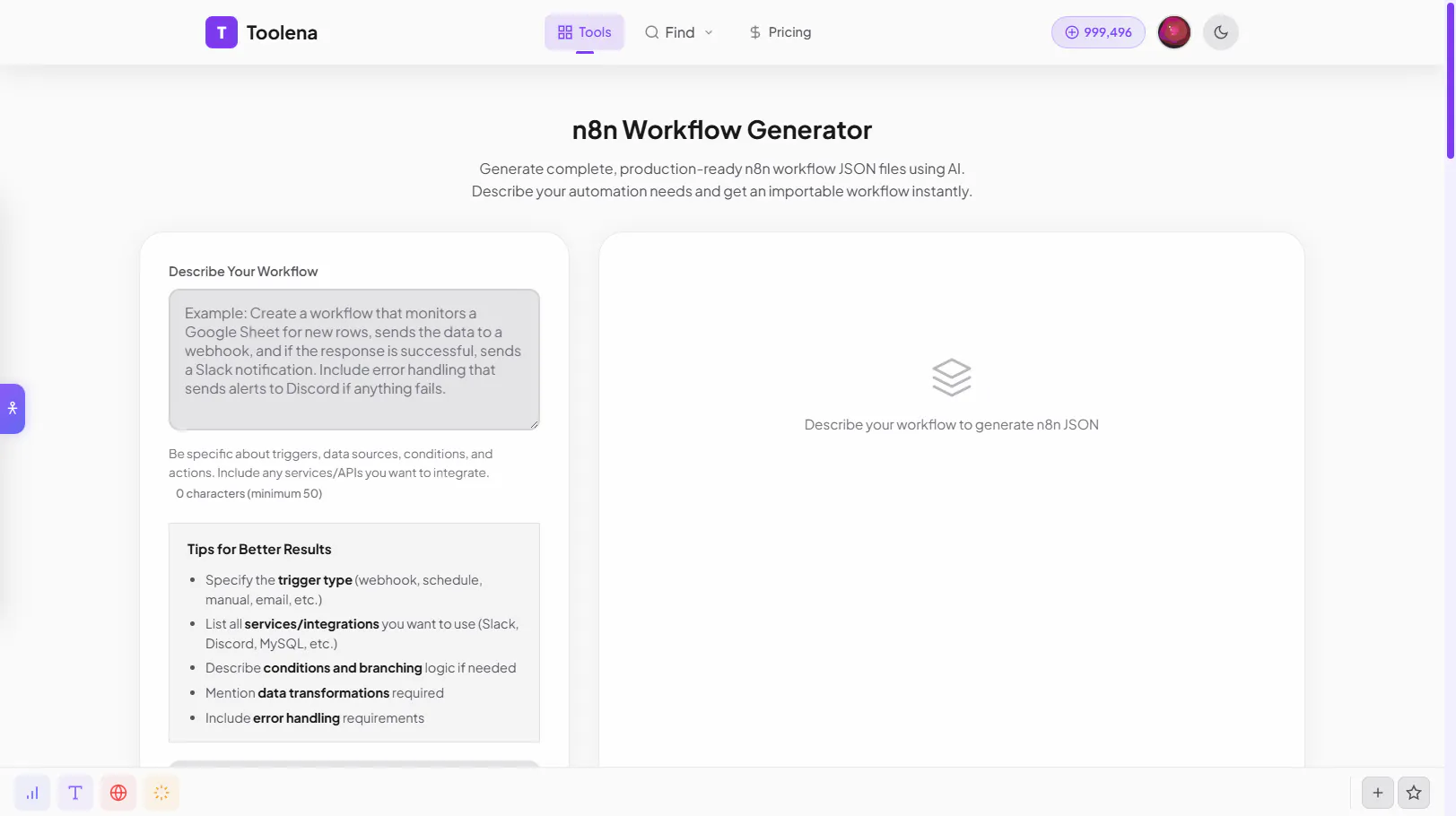This screenshot has height=816, width=1456.
Task: Expand the Find dropdown menu
Action: click(x=679, y=32)
